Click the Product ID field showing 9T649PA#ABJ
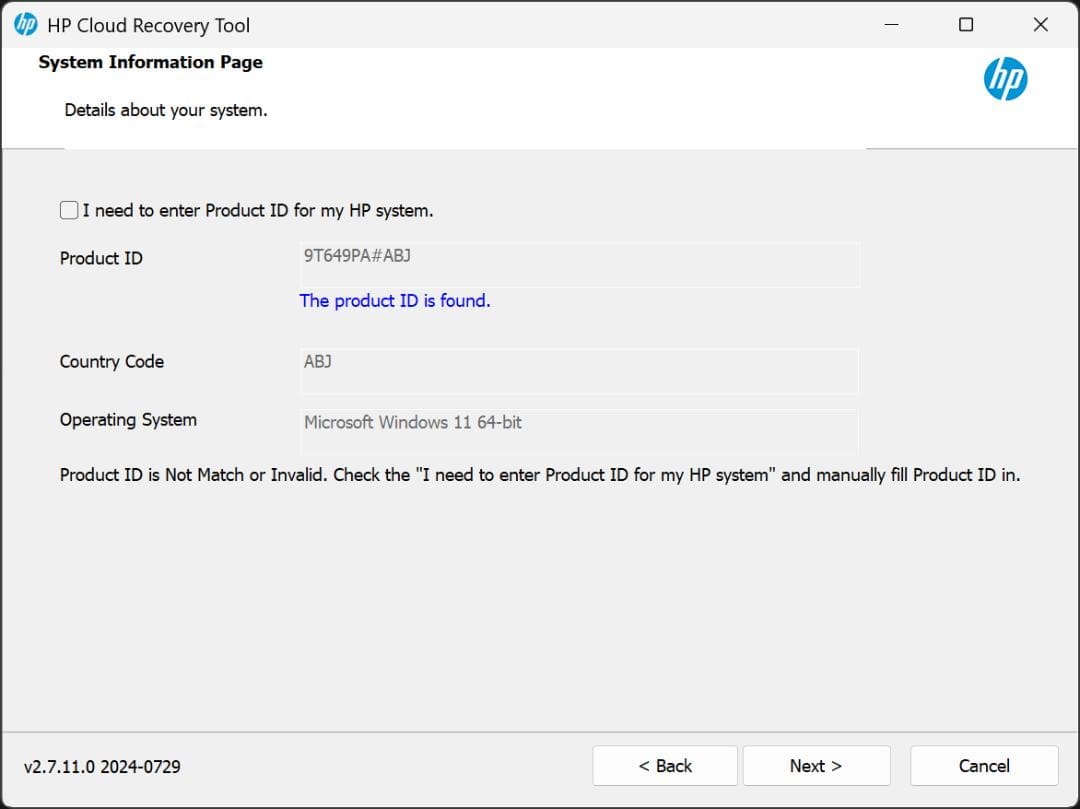This screenshot has width=1080, height=809. [x=579, y=264]
